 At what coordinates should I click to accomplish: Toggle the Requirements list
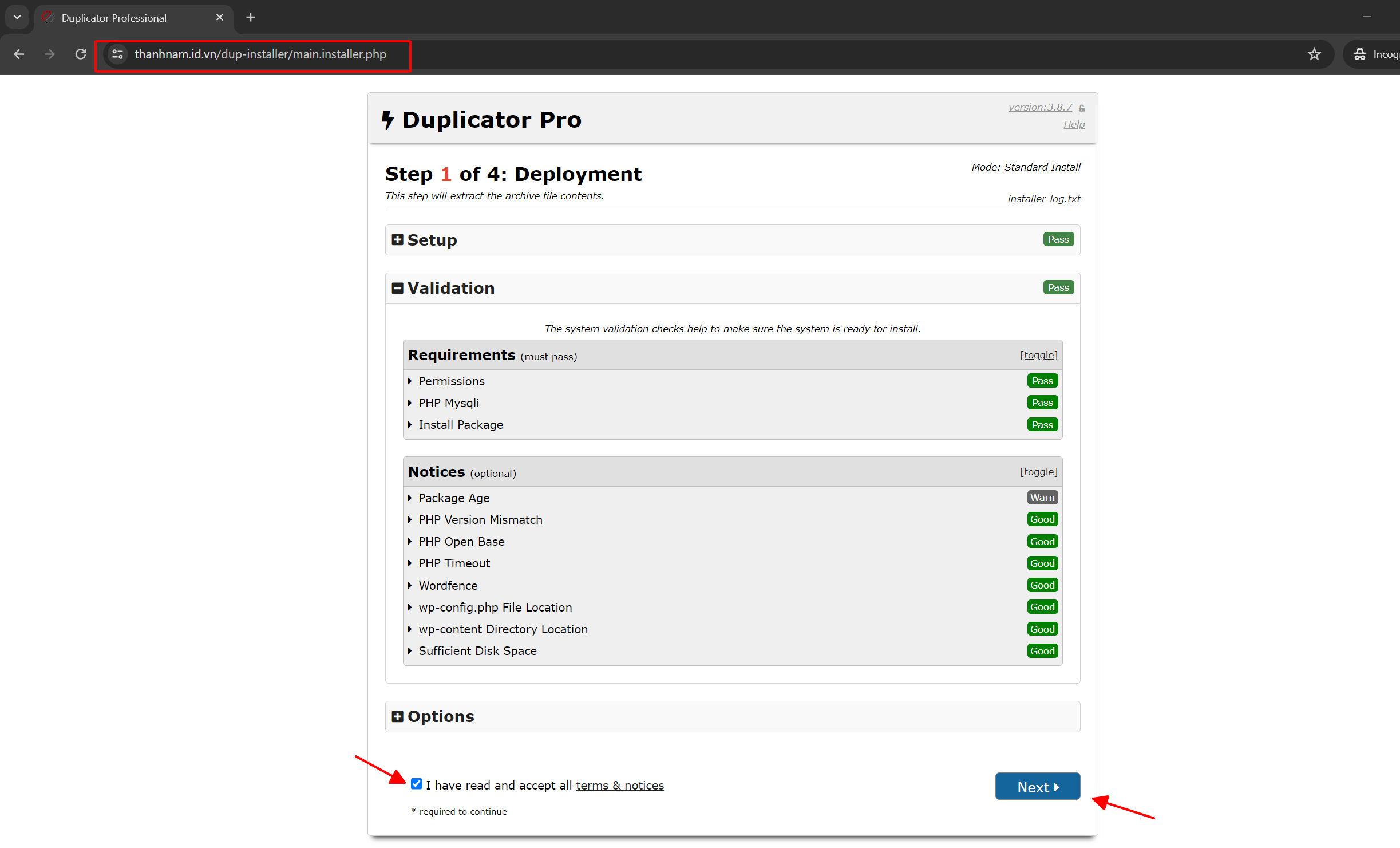click(x=1039, y=355)
